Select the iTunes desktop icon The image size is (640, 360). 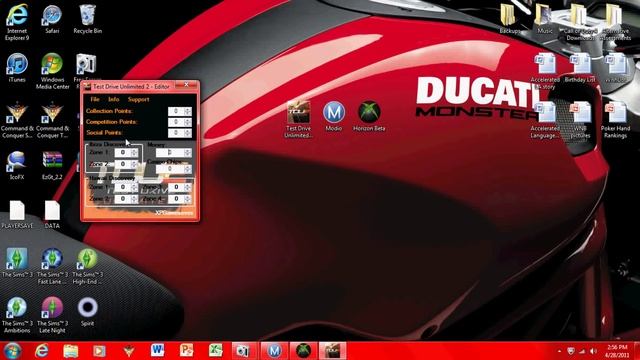tap(17, 68)
